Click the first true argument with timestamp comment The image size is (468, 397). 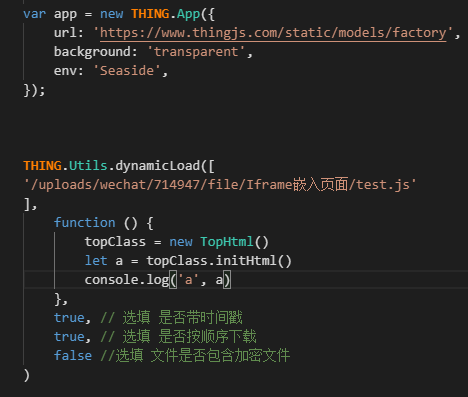point(69,318)
